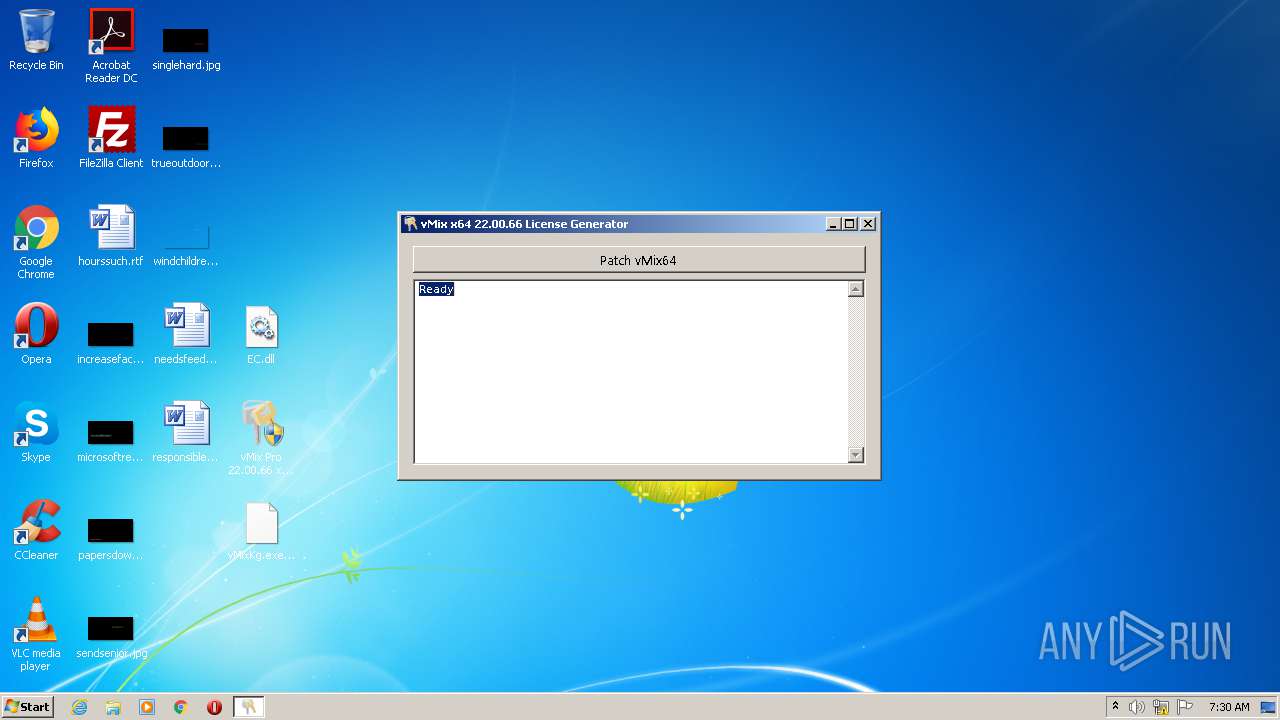This screenshot has width=1280, height=720.
Task: Maximize the License Generator window
Action: click(850, 224)
